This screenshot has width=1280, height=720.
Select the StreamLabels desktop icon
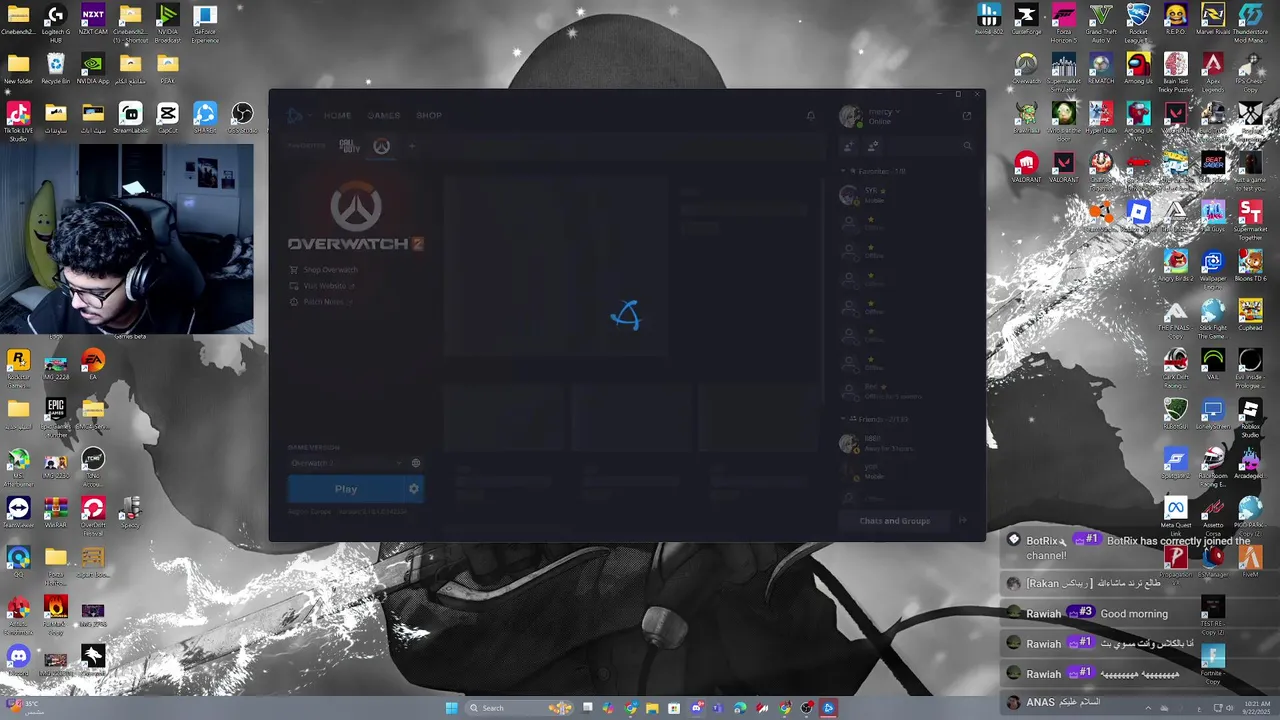pos(130,118)
